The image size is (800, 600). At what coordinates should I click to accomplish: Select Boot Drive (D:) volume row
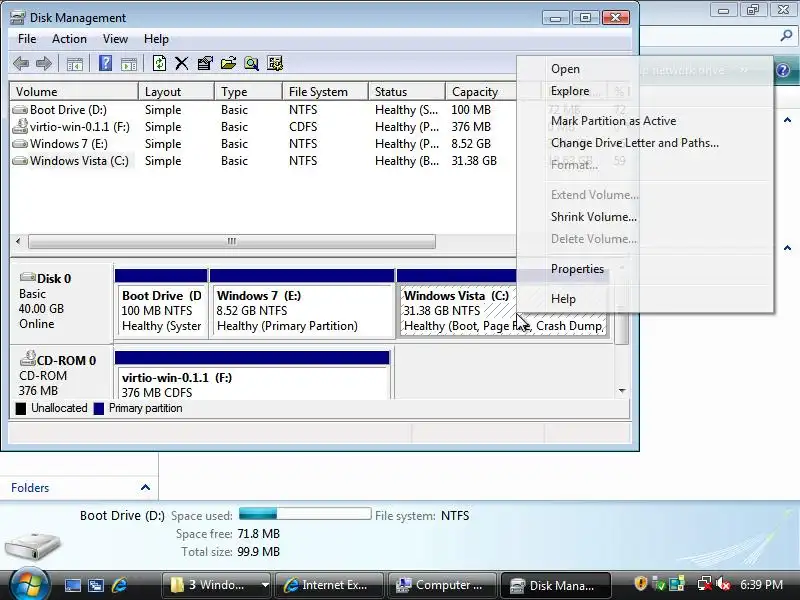[263, 110]
